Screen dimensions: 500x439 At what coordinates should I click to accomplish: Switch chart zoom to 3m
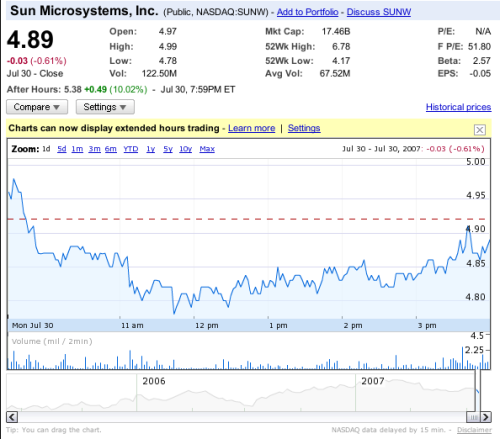pos(94,149)
